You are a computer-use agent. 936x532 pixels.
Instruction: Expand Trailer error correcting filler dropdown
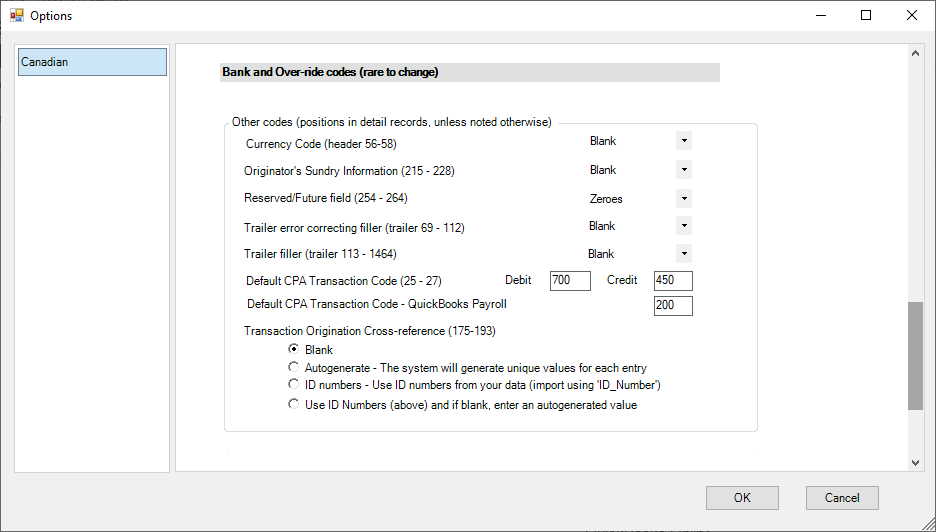[x=684, y=226]
